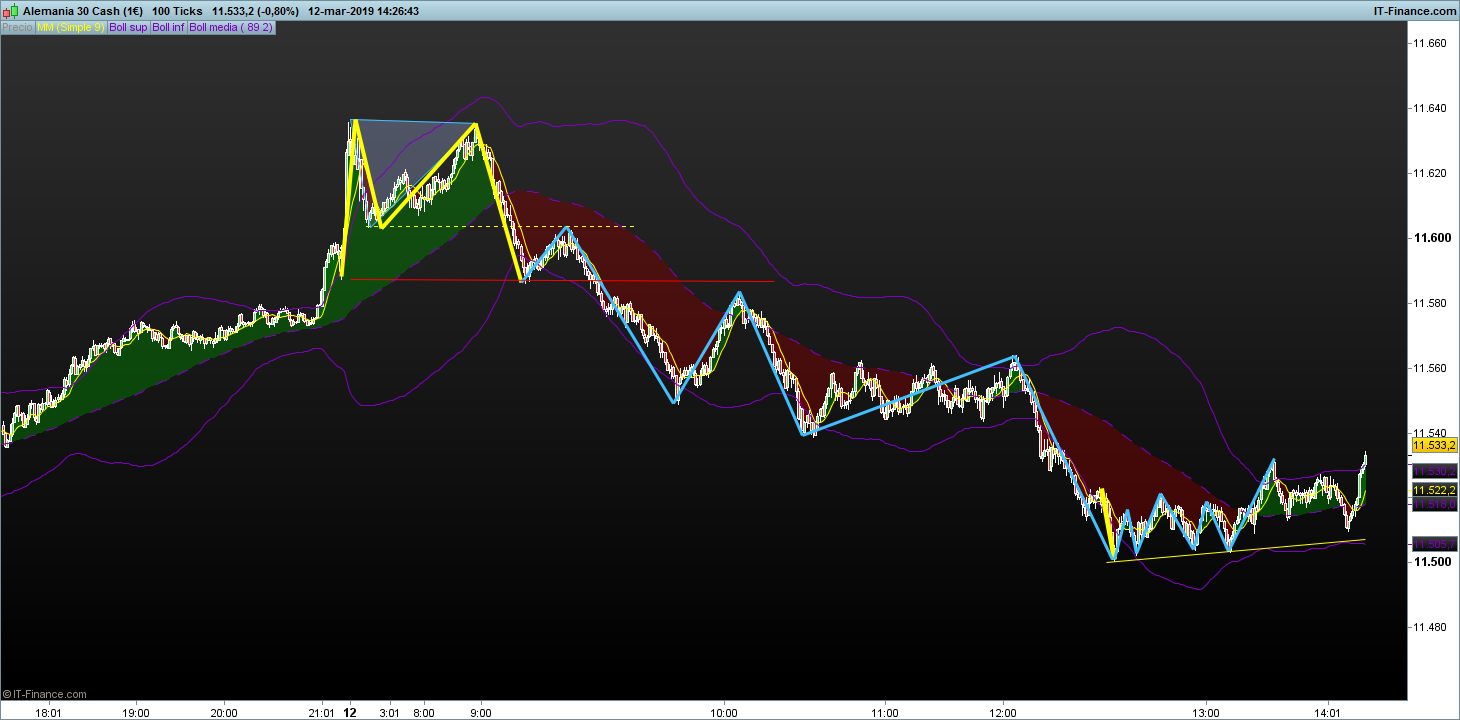Click the purple 11.518,0 price tag

pos(1434,505)
